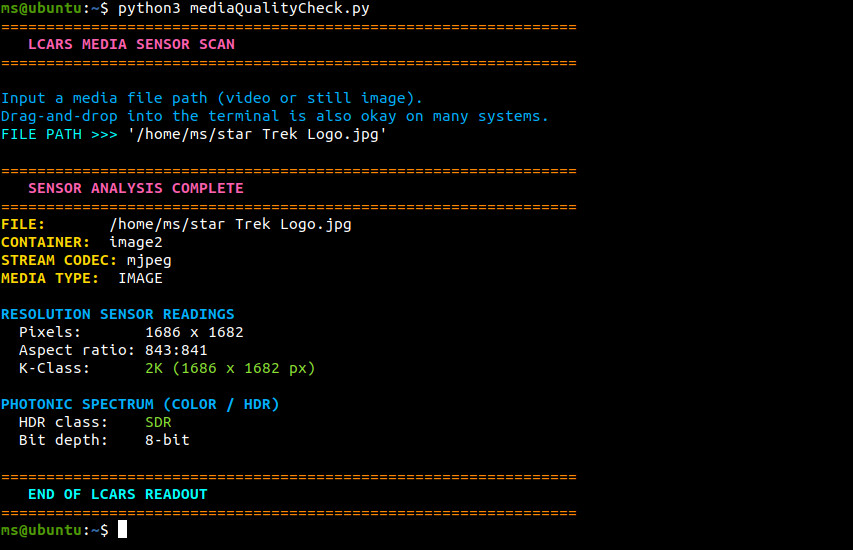Click the FILE PATH >>> prompt label

coord(59,134)
